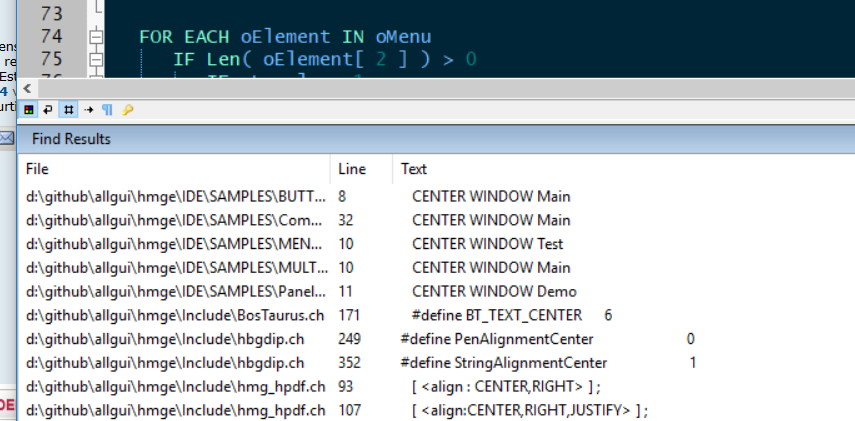Open the BosTaurus.ch line 171 result

pyautogui.click(x=175, y=315)
